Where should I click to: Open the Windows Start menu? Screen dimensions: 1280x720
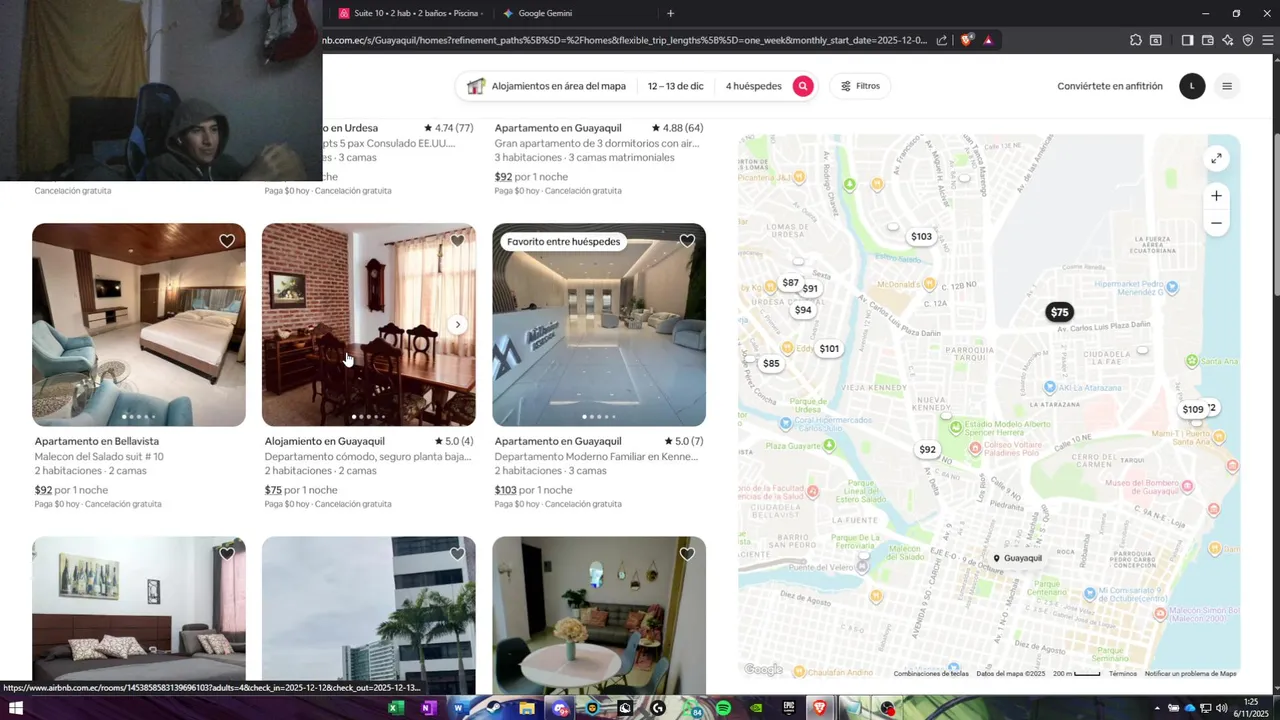click(x=16, y=708)
